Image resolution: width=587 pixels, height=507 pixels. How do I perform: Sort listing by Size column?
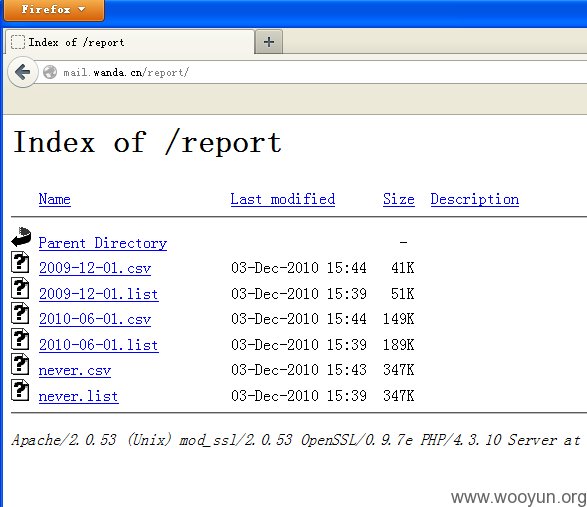click(x=399, y=199)
